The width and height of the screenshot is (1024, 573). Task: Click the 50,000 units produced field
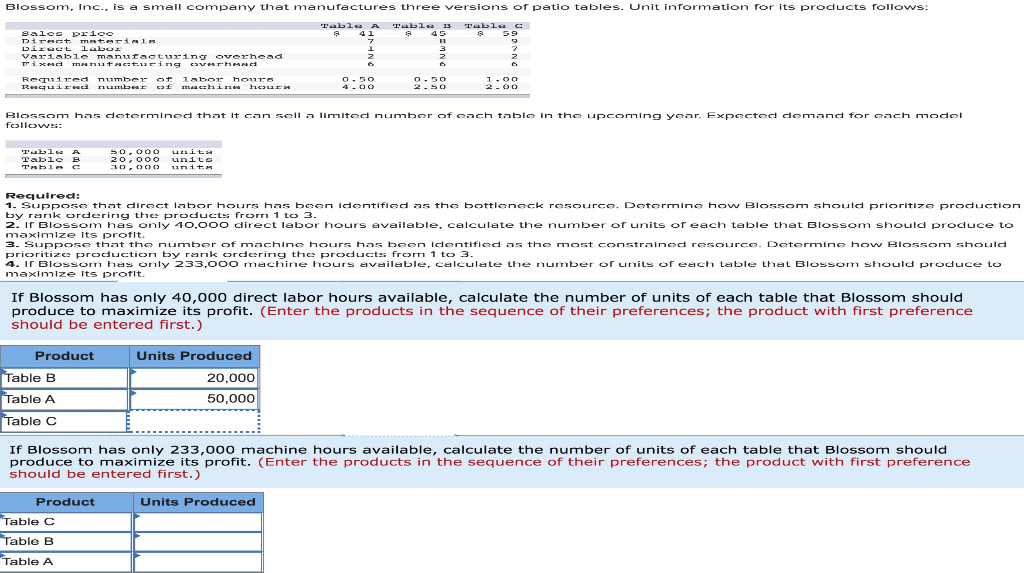click(x=194, y=399)
